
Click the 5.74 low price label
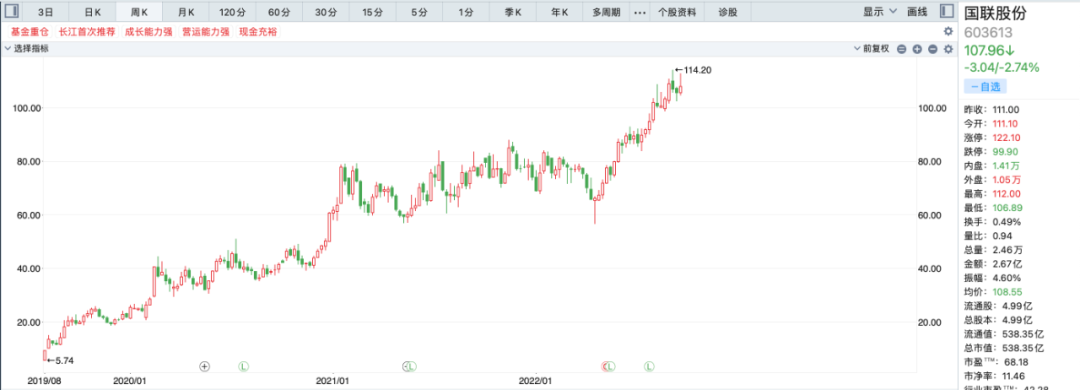(64, 360)
